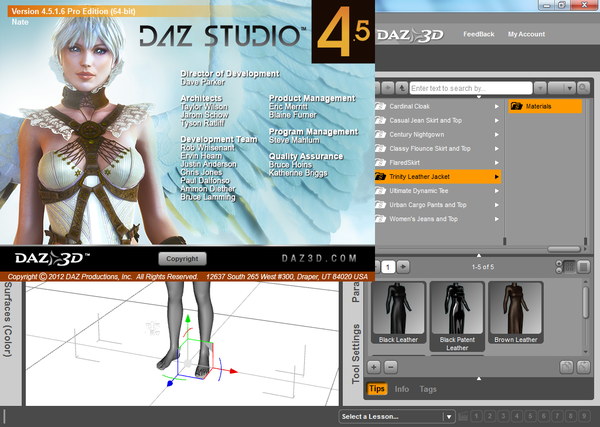Click the first document icon, bottom right

tap(566, 367)
